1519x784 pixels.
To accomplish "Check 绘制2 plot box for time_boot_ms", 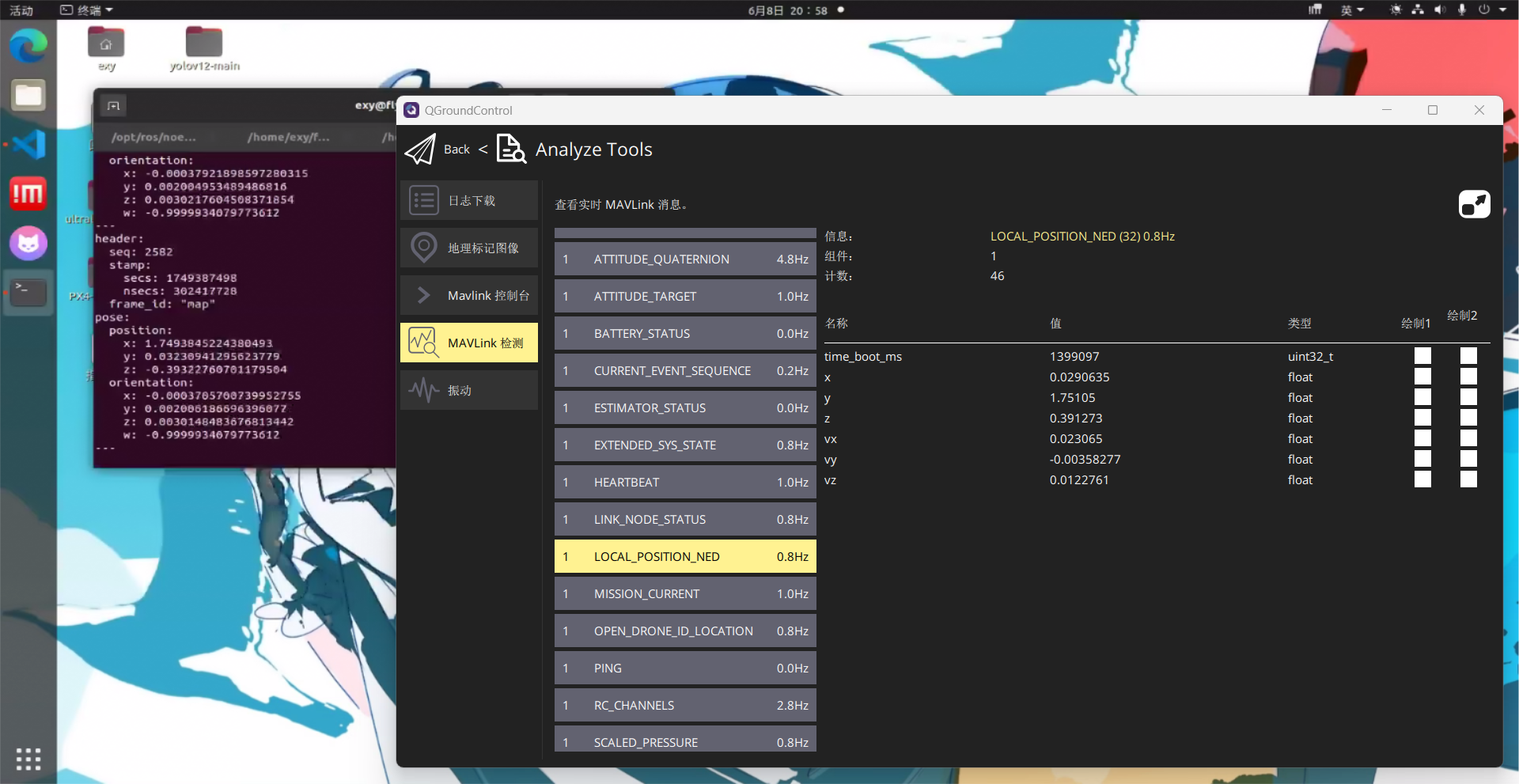I will click(x=1468, y=356).
